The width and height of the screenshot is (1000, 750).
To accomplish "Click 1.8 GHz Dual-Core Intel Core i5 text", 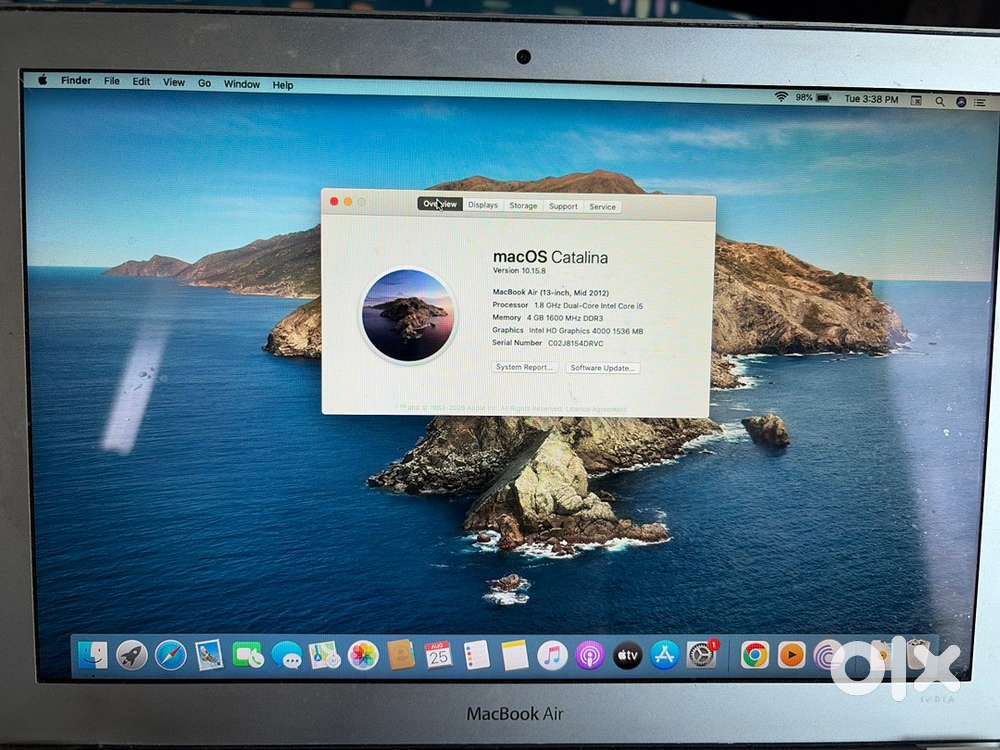I will tap(589, 305).
